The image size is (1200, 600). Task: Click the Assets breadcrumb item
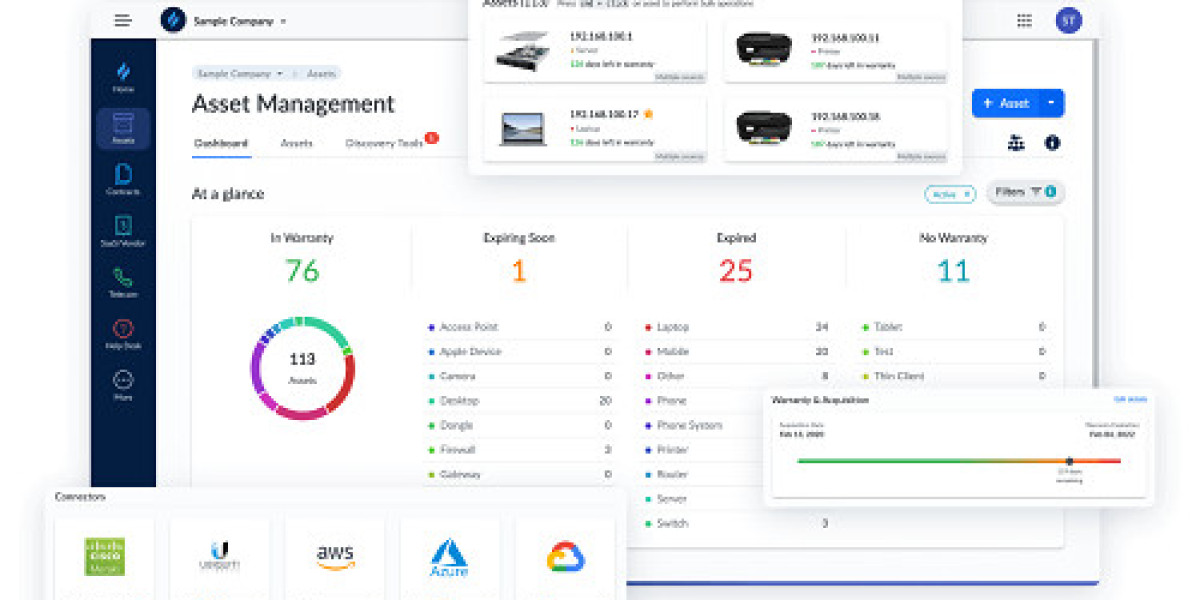click(321, 73)
